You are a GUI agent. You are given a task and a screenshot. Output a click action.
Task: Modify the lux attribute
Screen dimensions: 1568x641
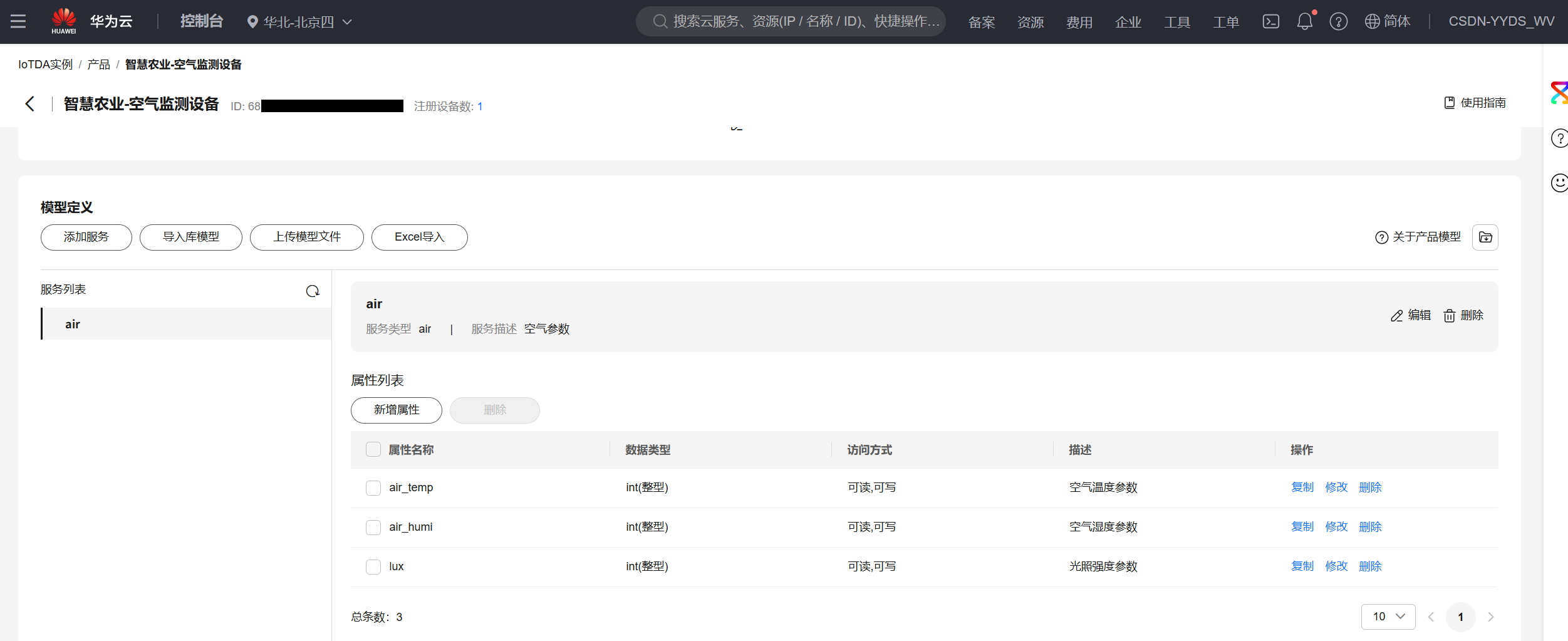pyautogui.click(x=1336, y=566)
